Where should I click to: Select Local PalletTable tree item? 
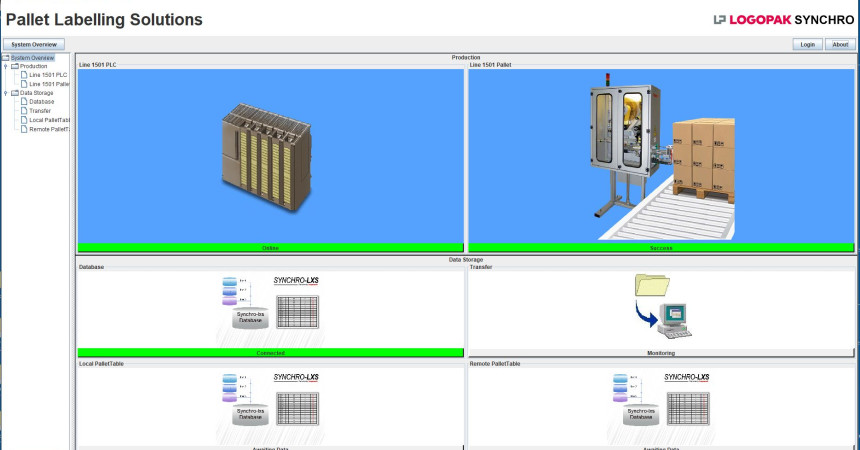click(49, 120)
